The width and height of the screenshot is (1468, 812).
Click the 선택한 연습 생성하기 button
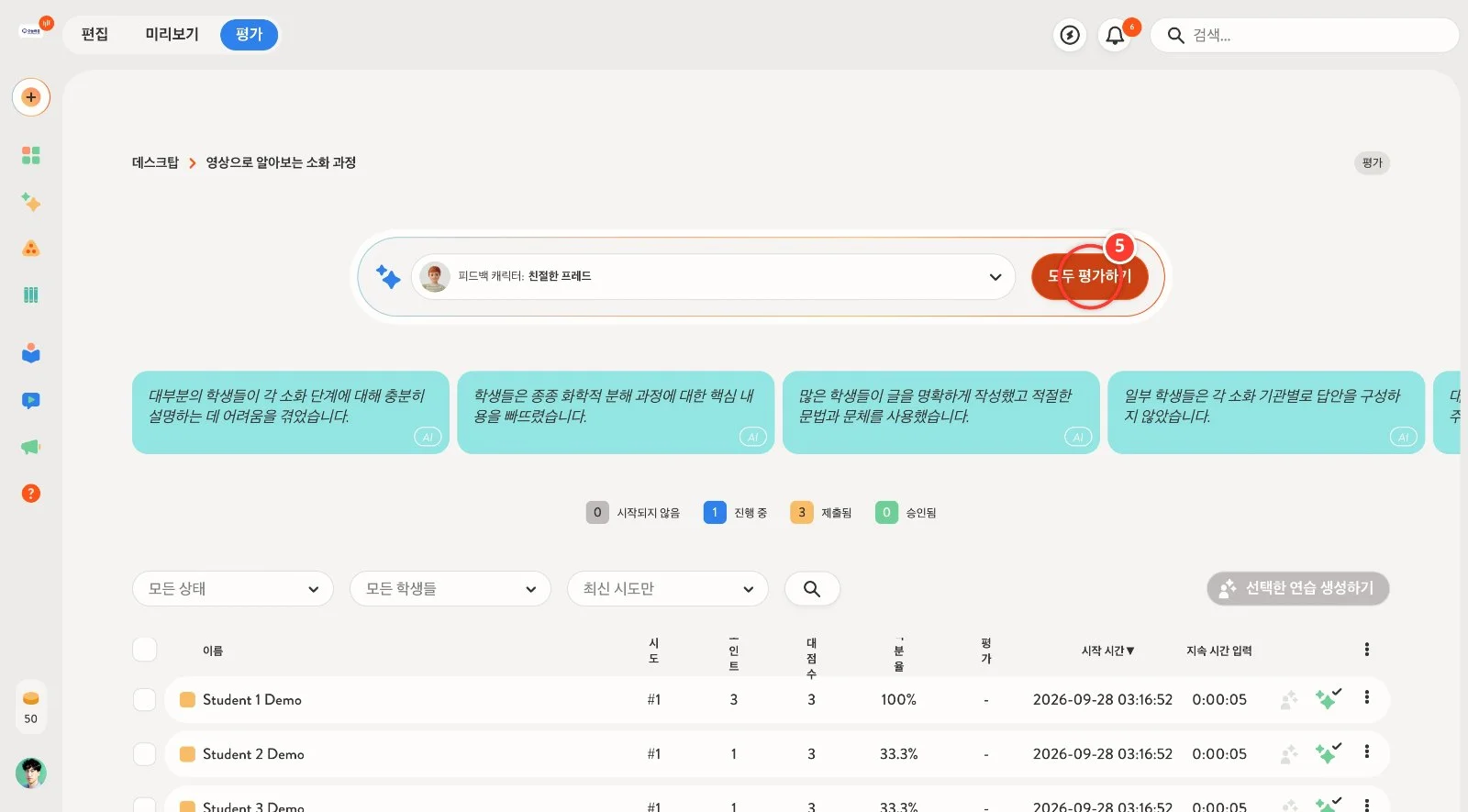1298,588
